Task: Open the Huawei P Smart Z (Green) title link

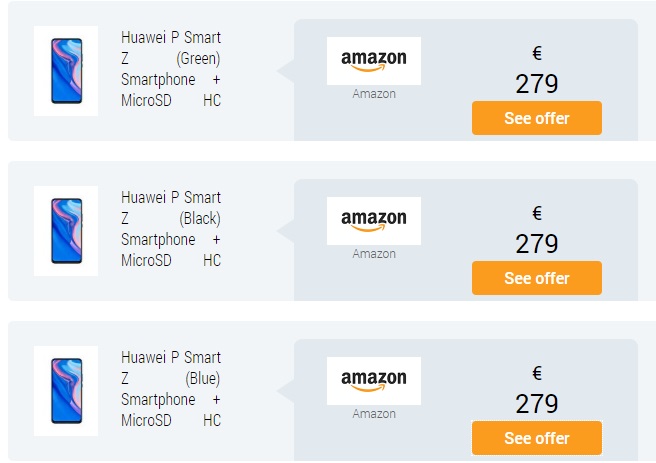Action: click(171, 69)
